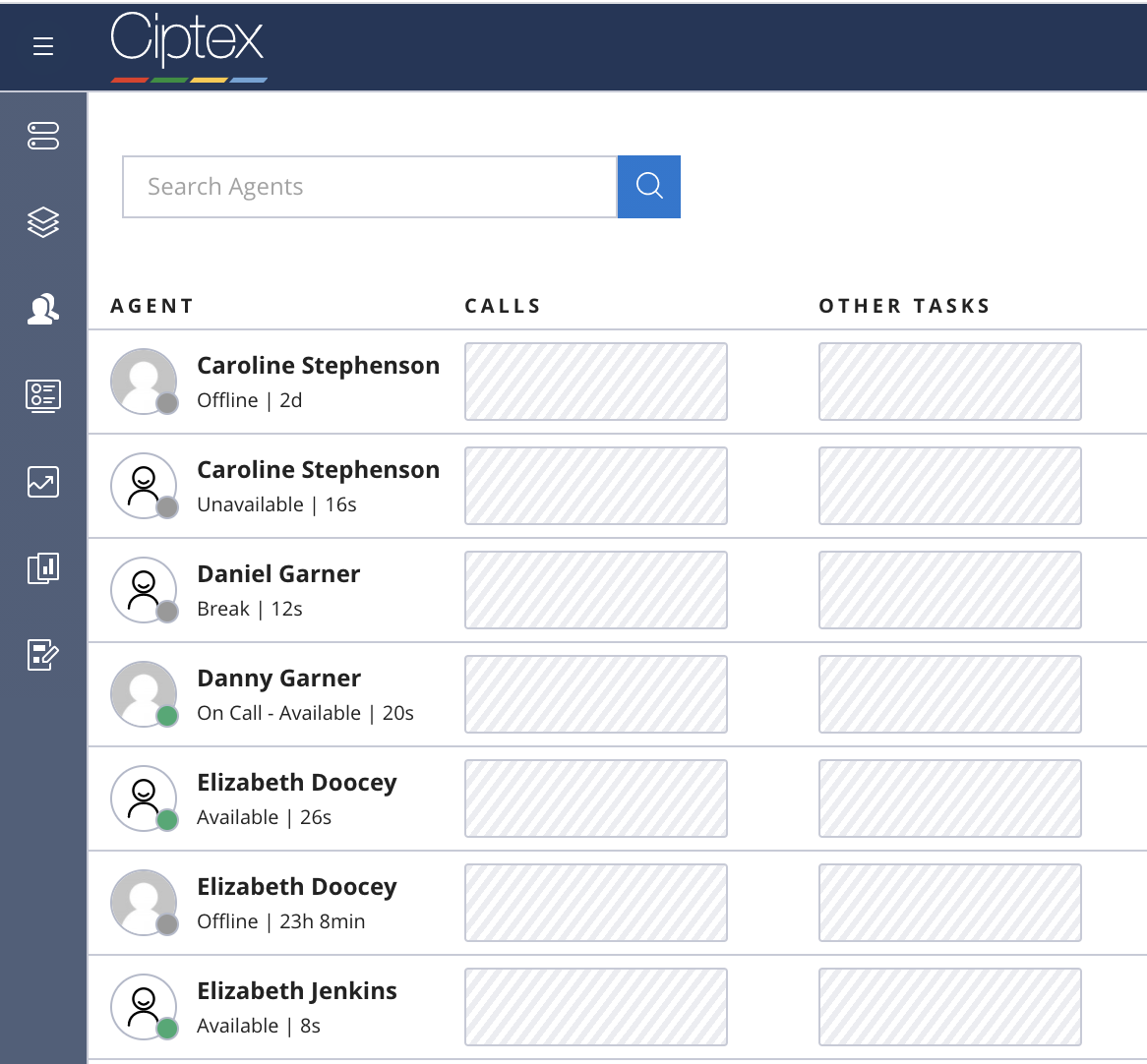Screen dimensions: 1147x1064
Task: Click the AGENT column header
Action: click(x=152, y=306)
